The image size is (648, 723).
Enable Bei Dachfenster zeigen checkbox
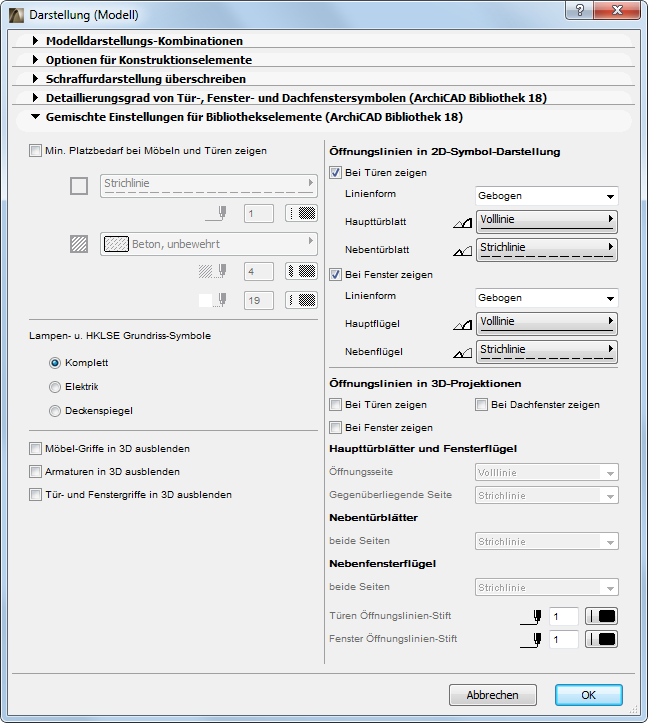[x=482, y=405]
